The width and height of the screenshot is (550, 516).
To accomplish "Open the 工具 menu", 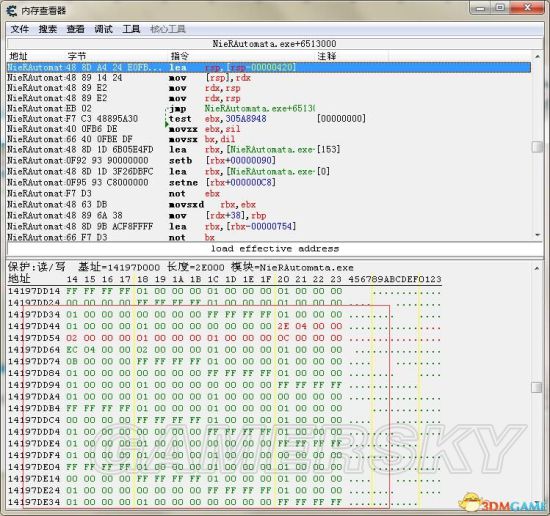I will tap(131, 29).
